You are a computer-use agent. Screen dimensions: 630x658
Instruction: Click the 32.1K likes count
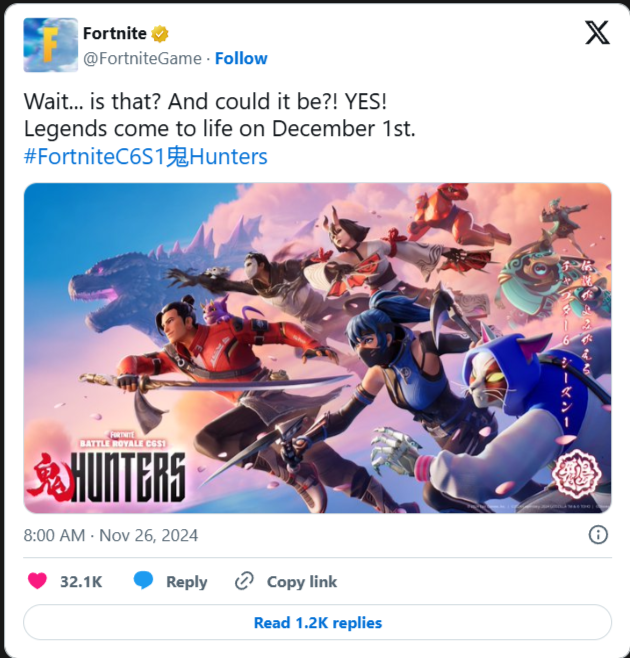tap(81, 582)
